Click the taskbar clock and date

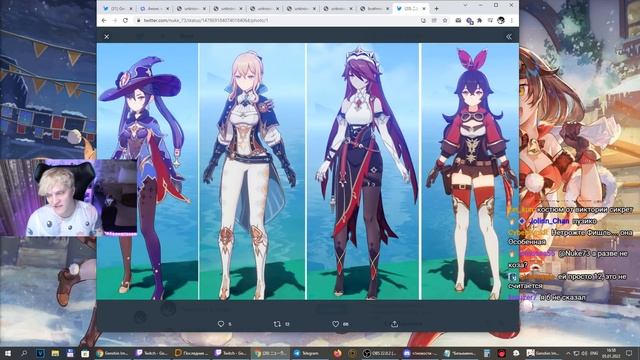click(x=611, y=353)
